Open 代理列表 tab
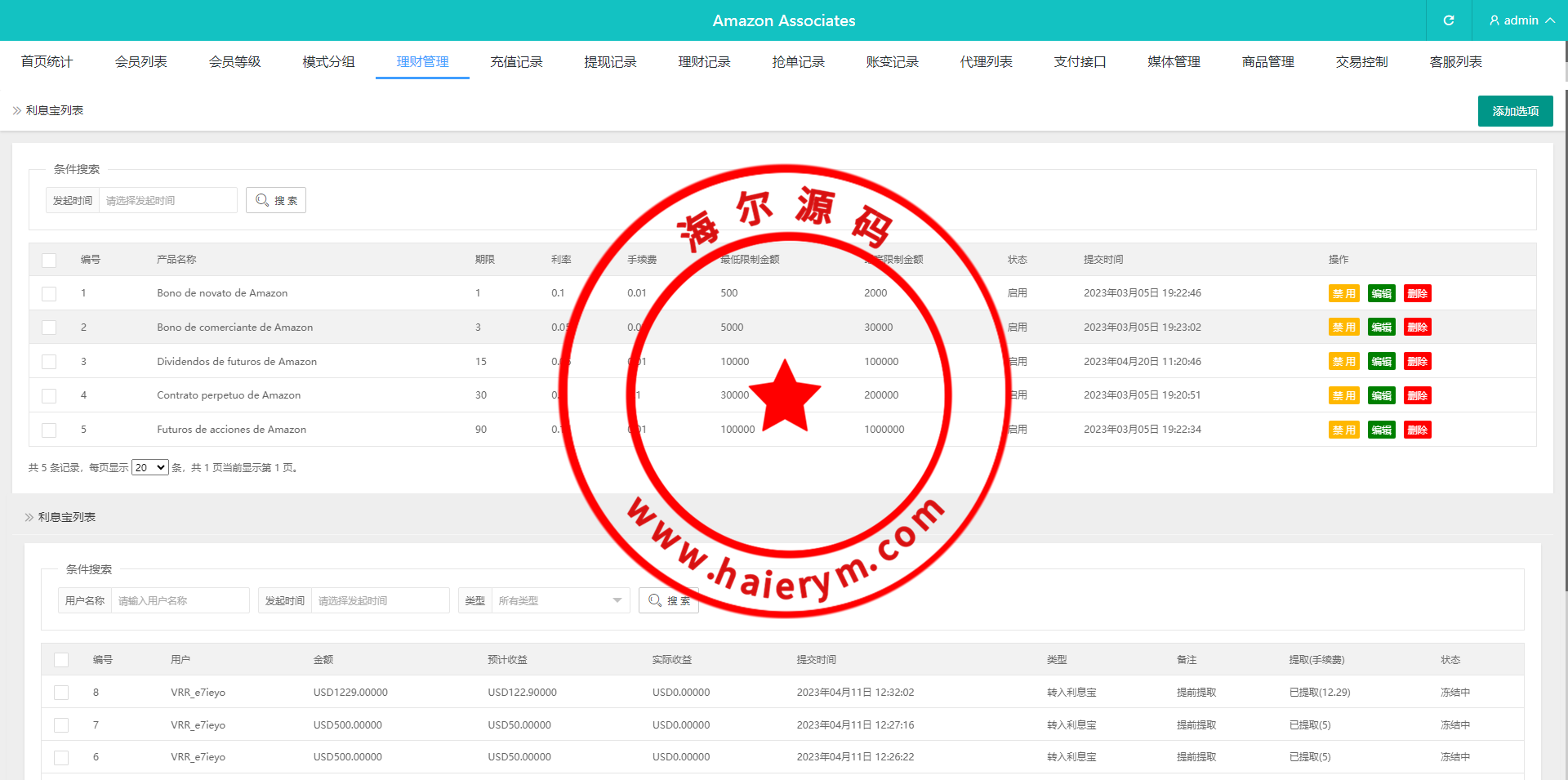The height and width of the screenshot is (780, 1568). click(x=986, y=61)
